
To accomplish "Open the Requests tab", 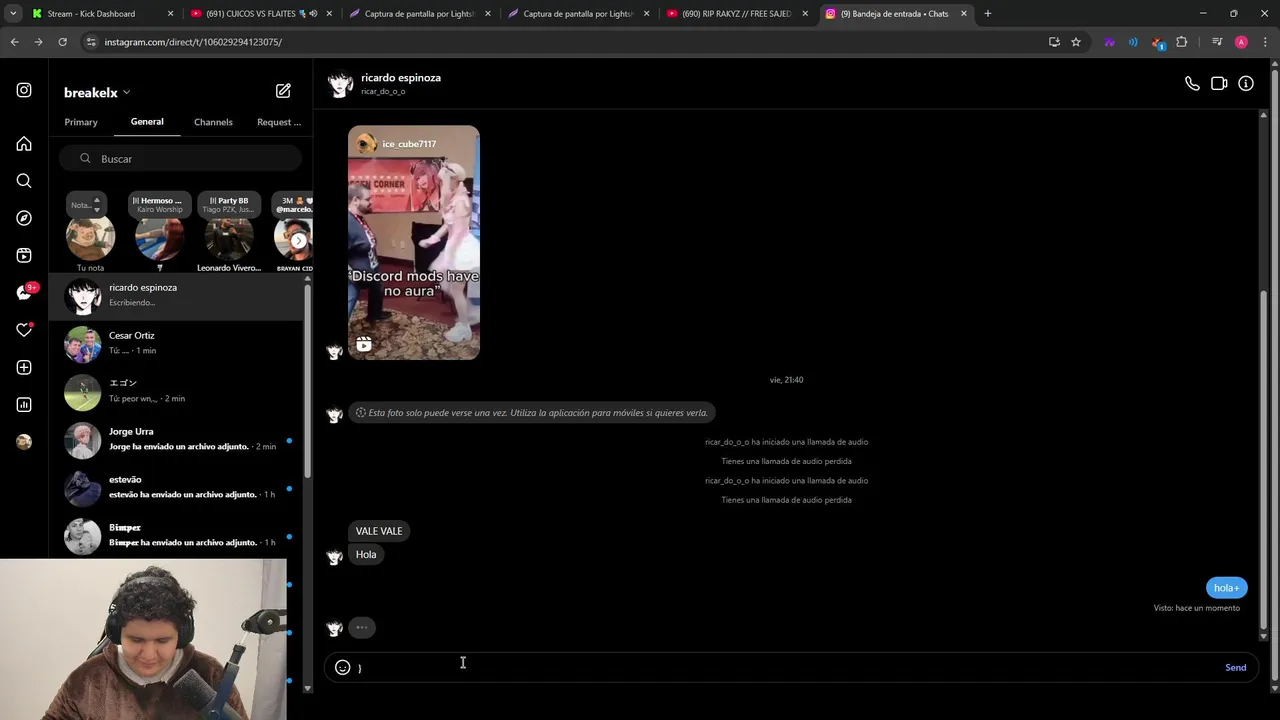I will tap(279, 122).
